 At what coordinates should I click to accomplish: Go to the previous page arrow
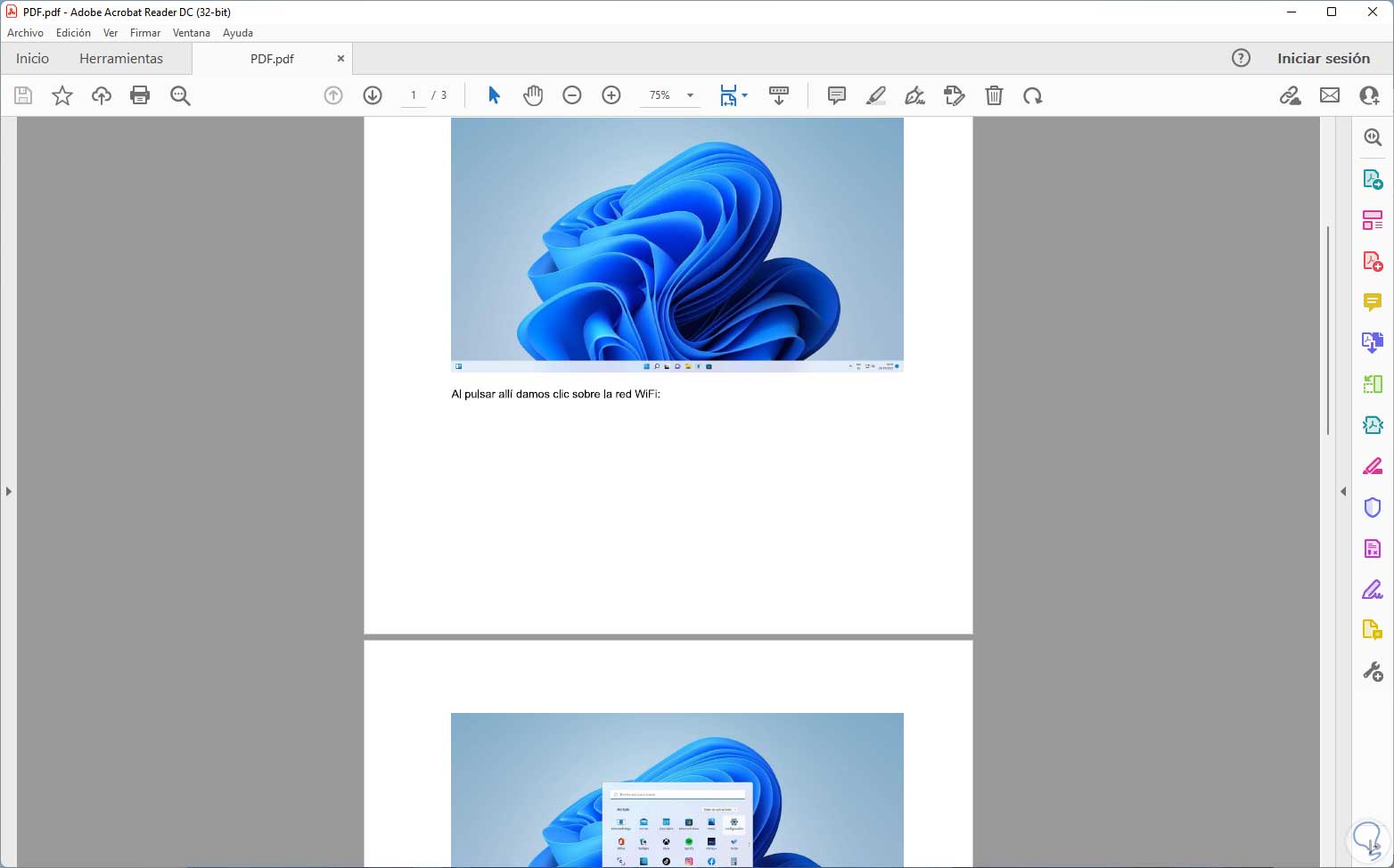333,95
